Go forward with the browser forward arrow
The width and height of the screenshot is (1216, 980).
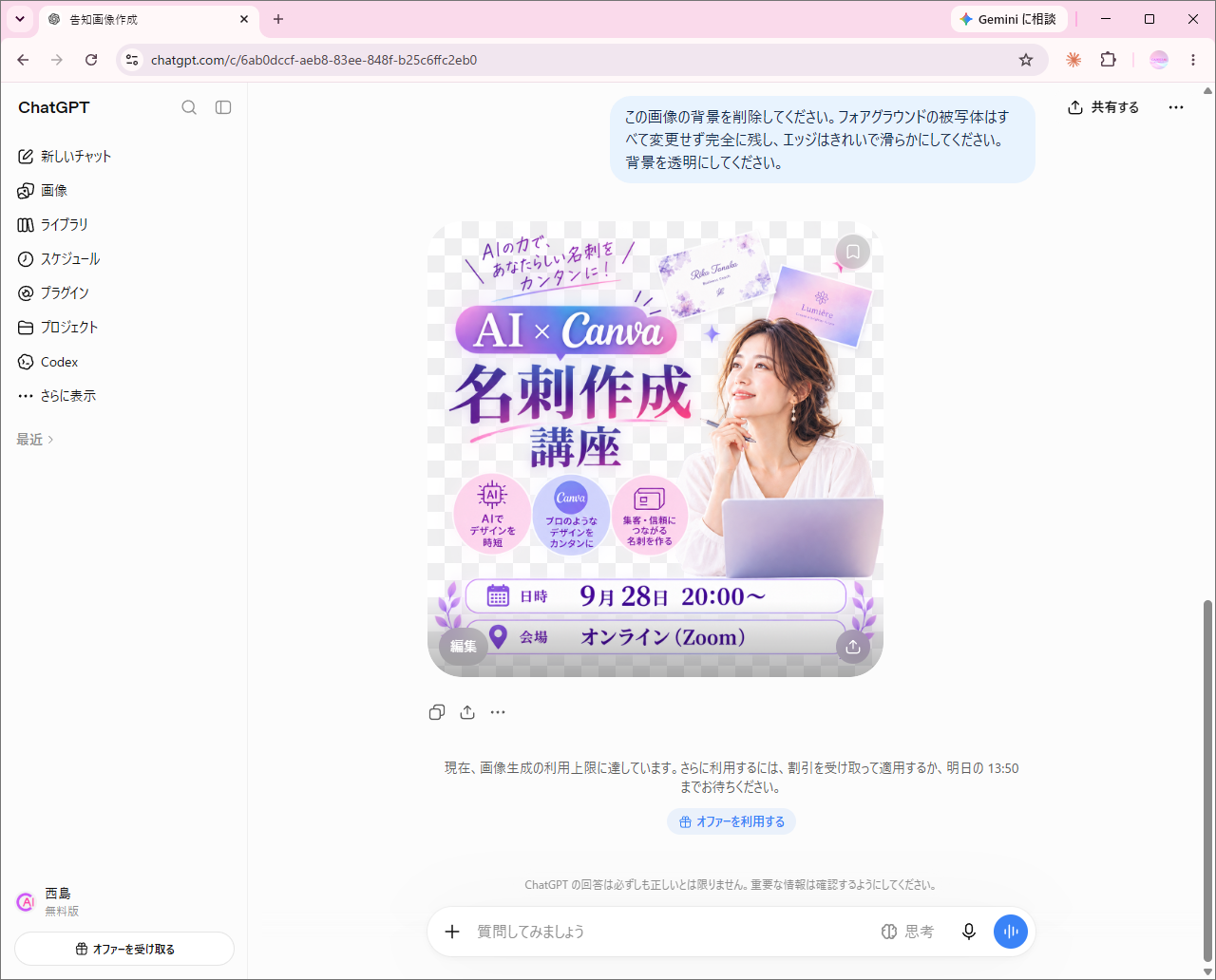tap(57, 60)
